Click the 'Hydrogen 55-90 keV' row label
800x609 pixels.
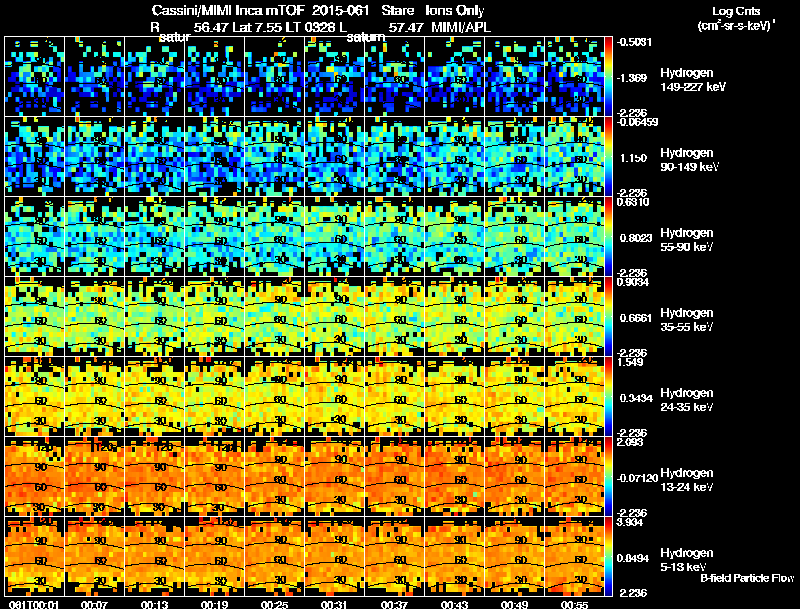[x=687, y=240]
